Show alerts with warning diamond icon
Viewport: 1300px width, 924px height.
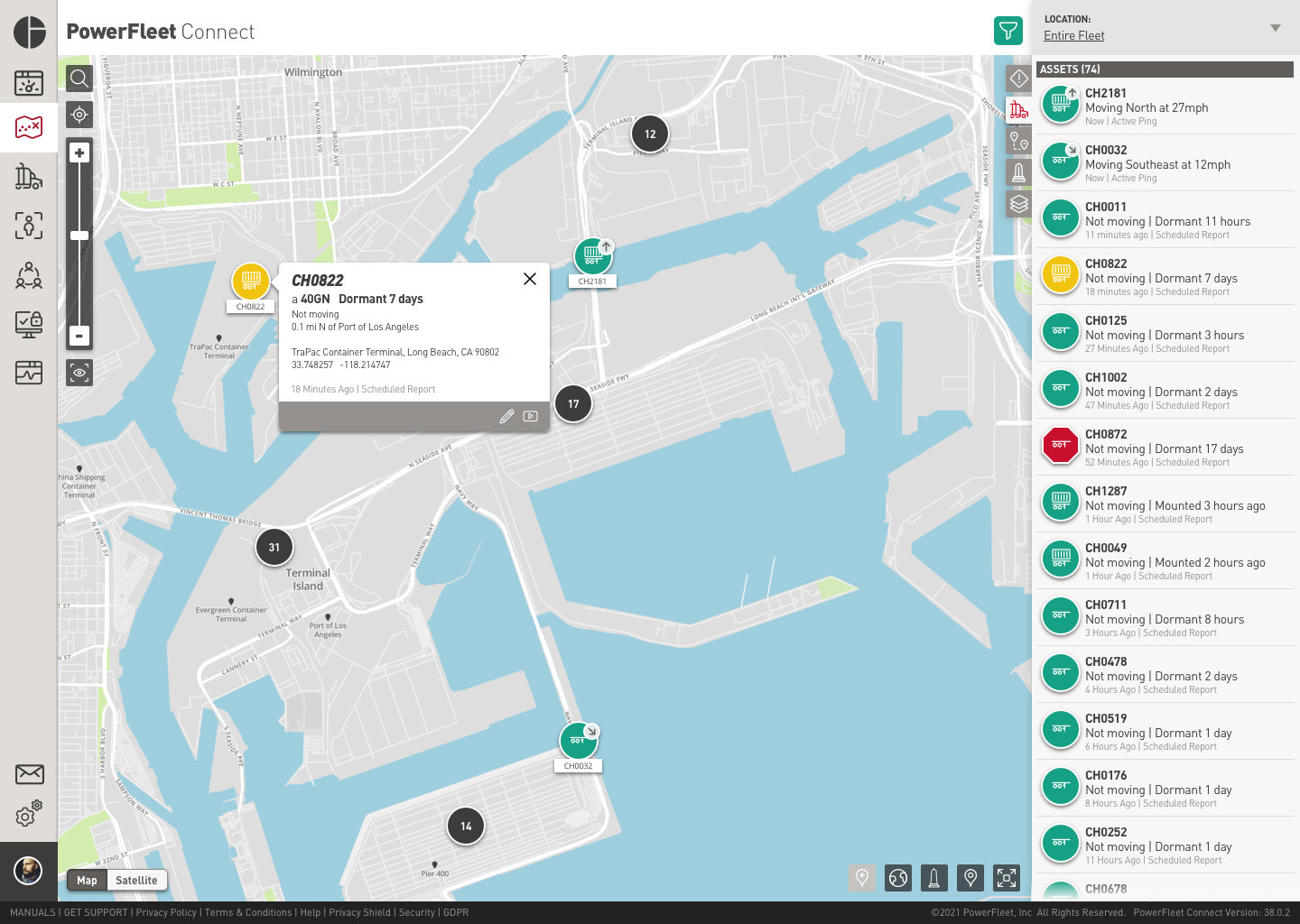pos(1018,79)
